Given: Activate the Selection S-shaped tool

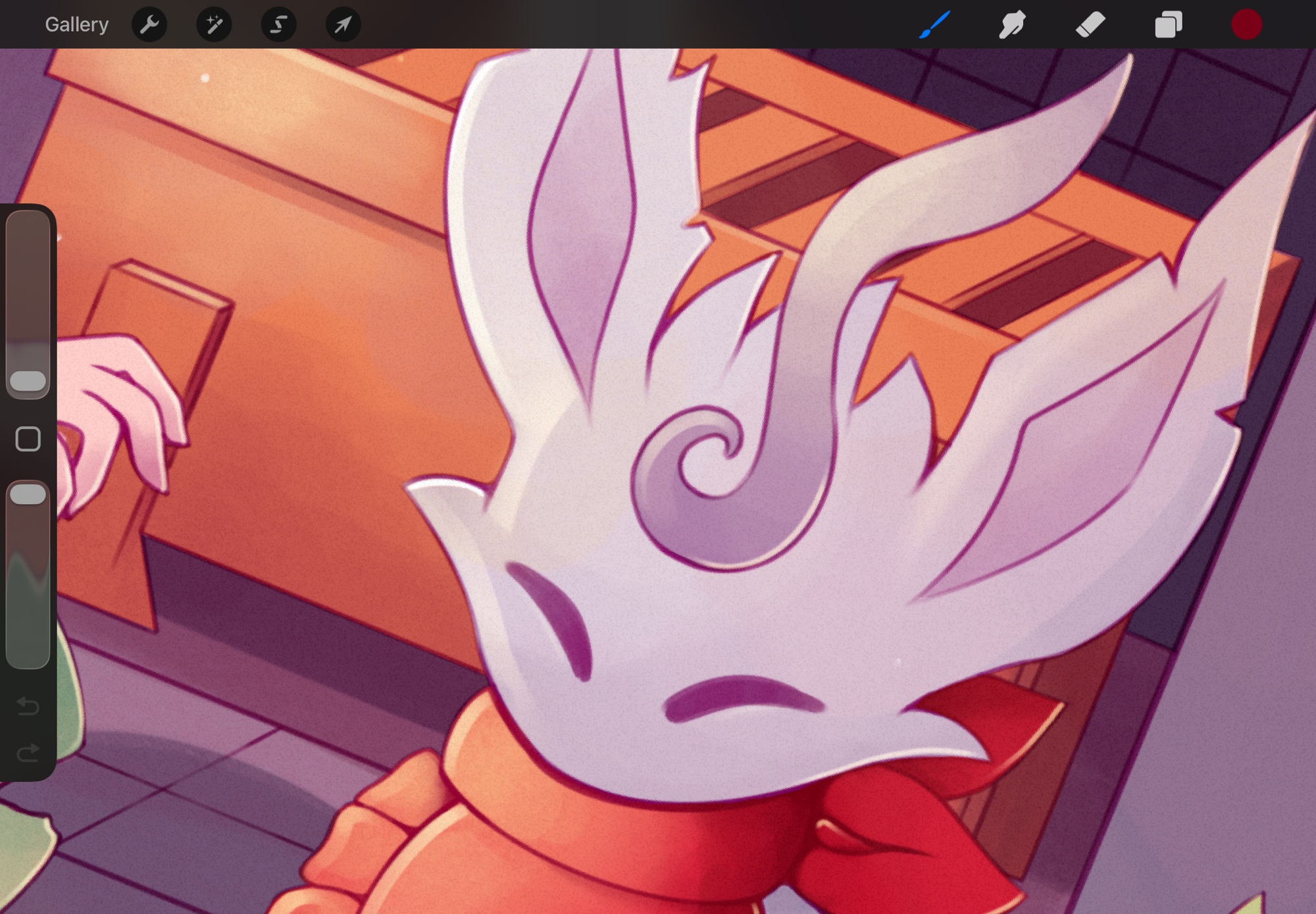Looking at the screenshot, I should click(x=278, y=25).
